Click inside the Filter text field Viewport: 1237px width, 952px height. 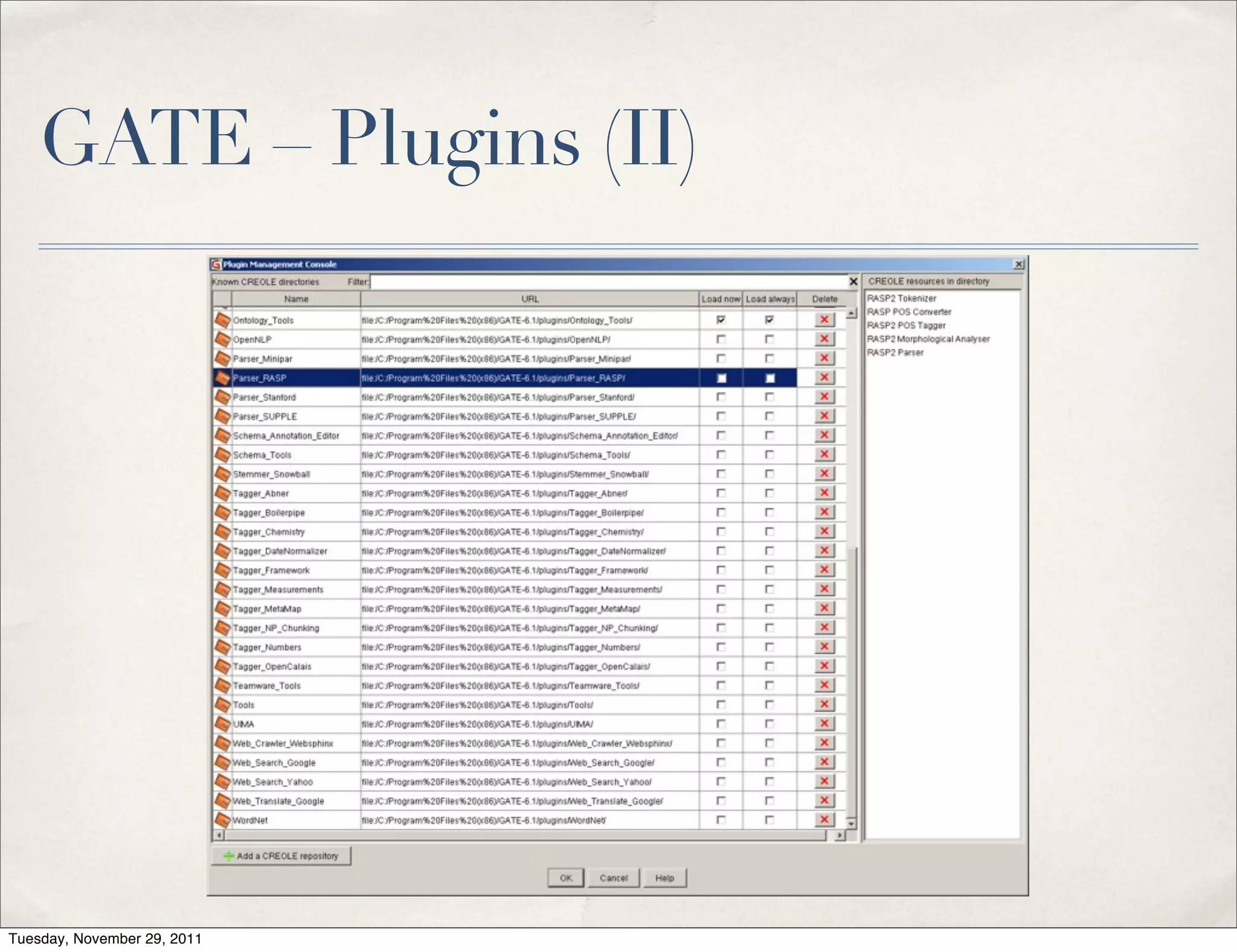[x=609, y=282]
